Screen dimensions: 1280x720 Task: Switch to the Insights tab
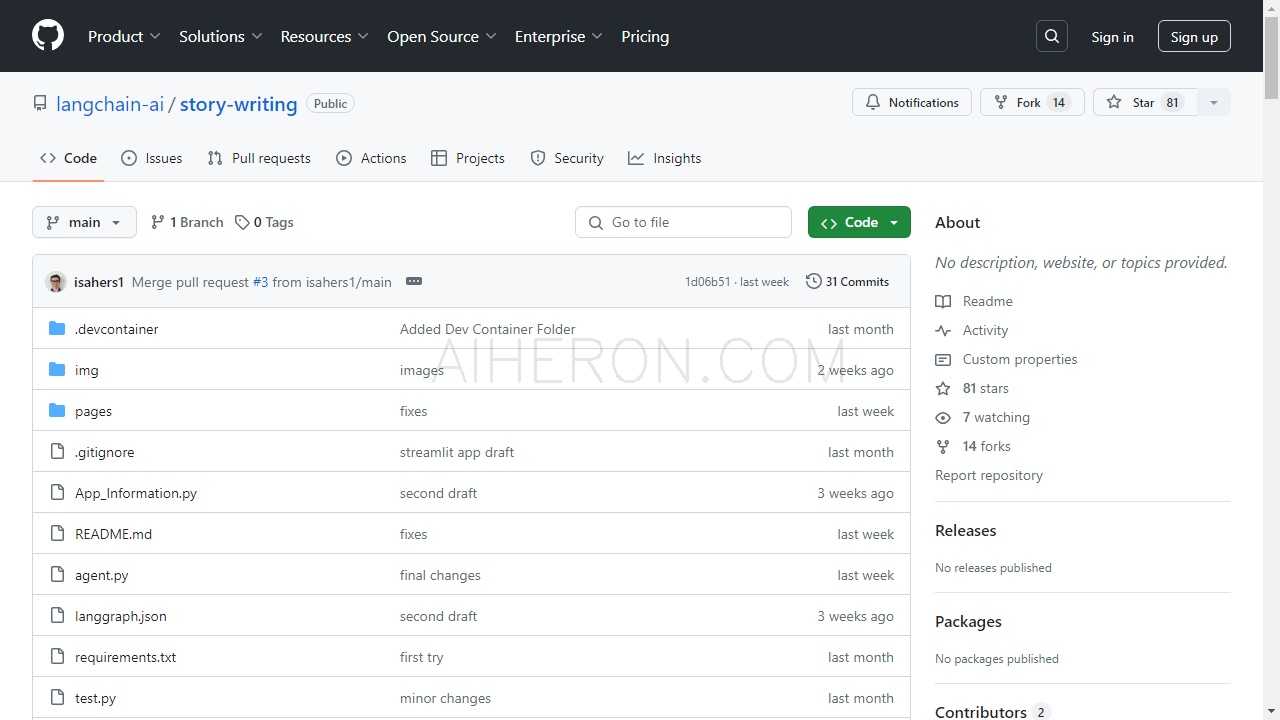665,158
